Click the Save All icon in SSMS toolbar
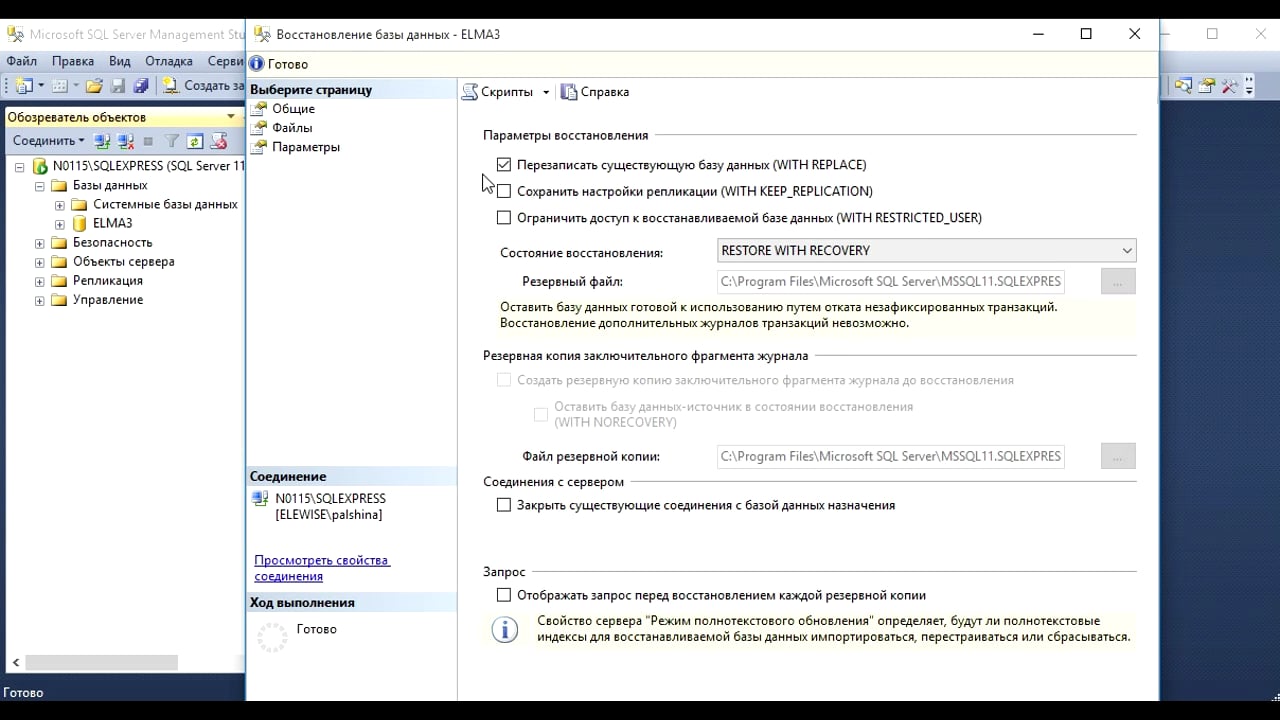This screenshot has width=1280, height=720. click(x=141, y=86)
